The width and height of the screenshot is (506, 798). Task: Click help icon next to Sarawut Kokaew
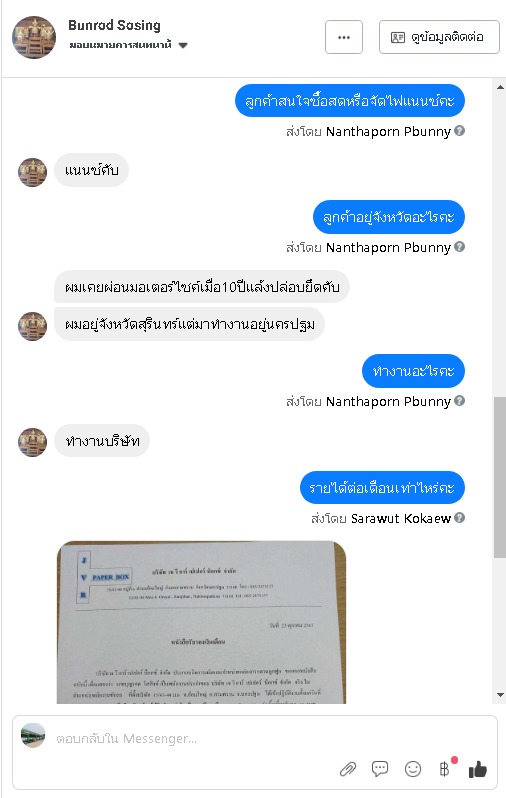[x=460, y=518]
